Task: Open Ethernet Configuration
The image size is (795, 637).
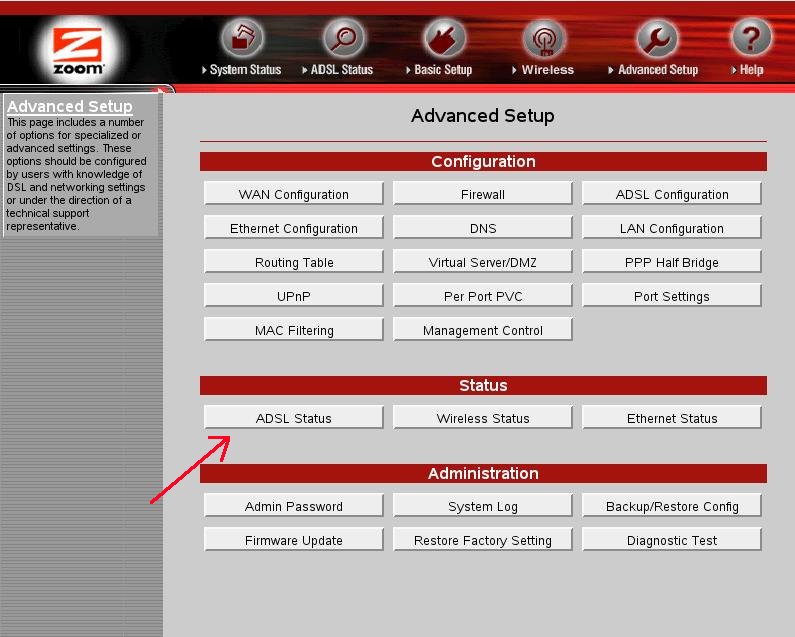Action: point(294,228)
